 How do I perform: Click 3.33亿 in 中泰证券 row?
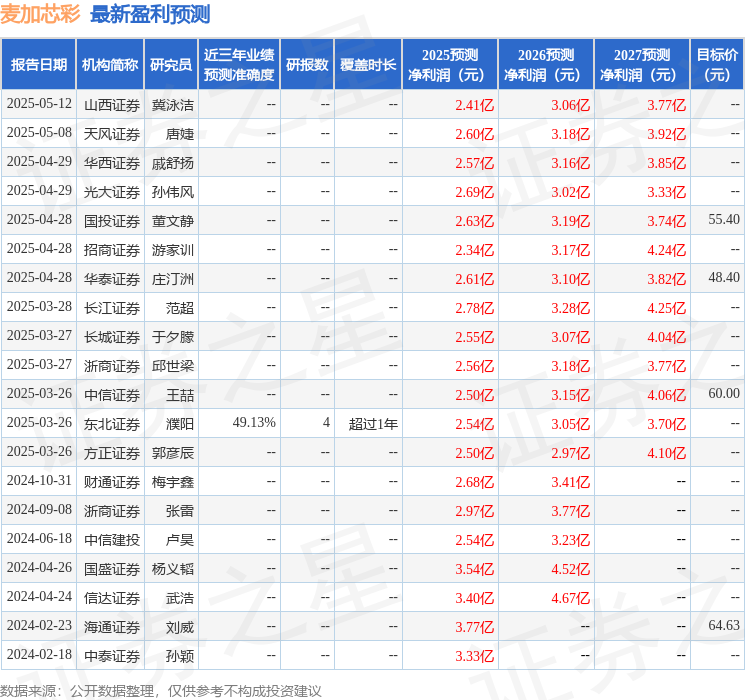tap(474, 656)
